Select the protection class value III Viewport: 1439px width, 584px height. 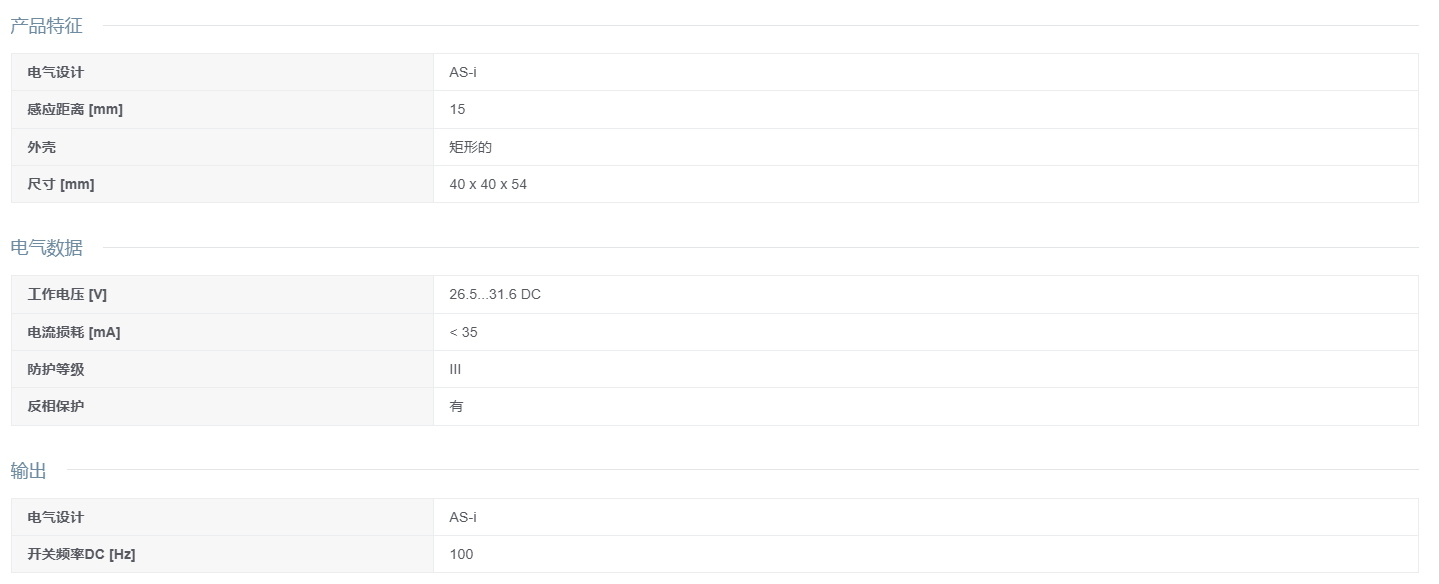[x=455, y=369]
